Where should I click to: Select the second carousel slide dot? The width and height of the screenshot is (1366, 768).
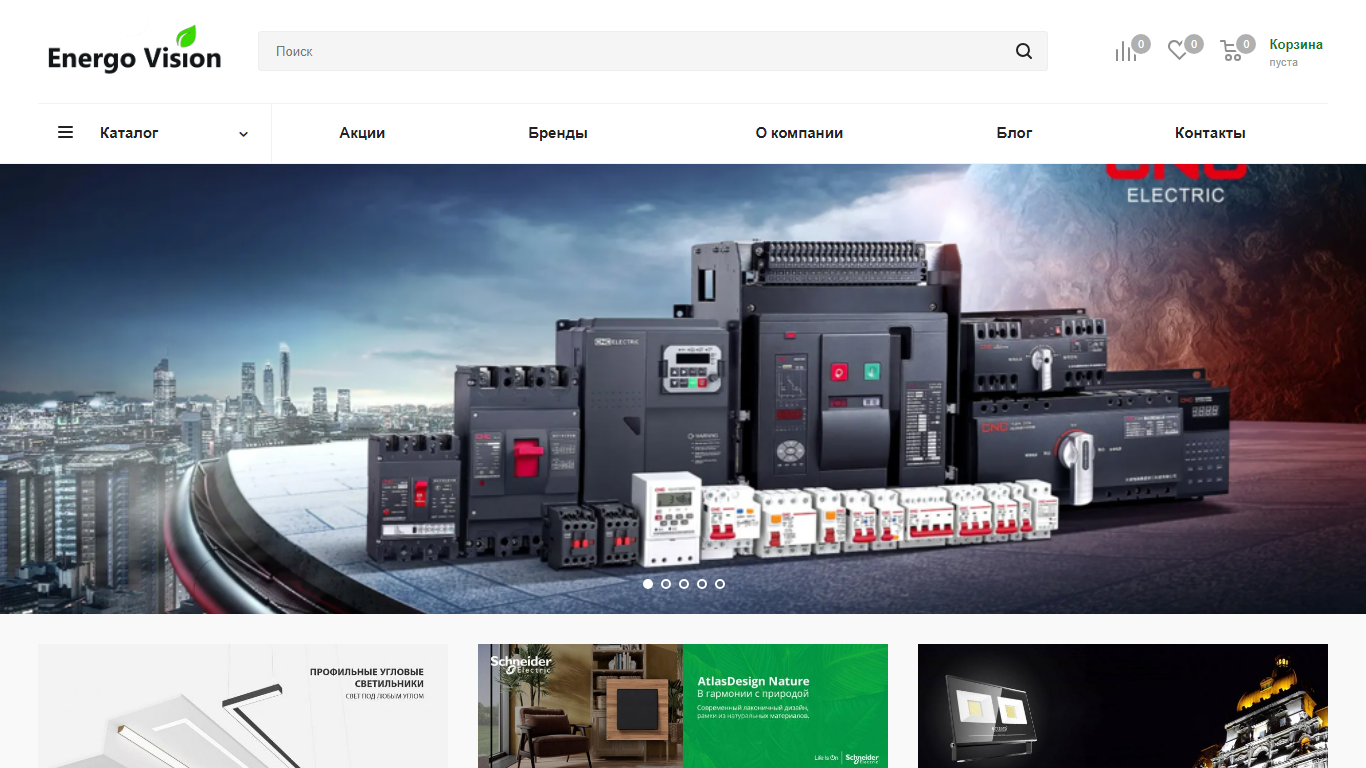tap(666, 584)
